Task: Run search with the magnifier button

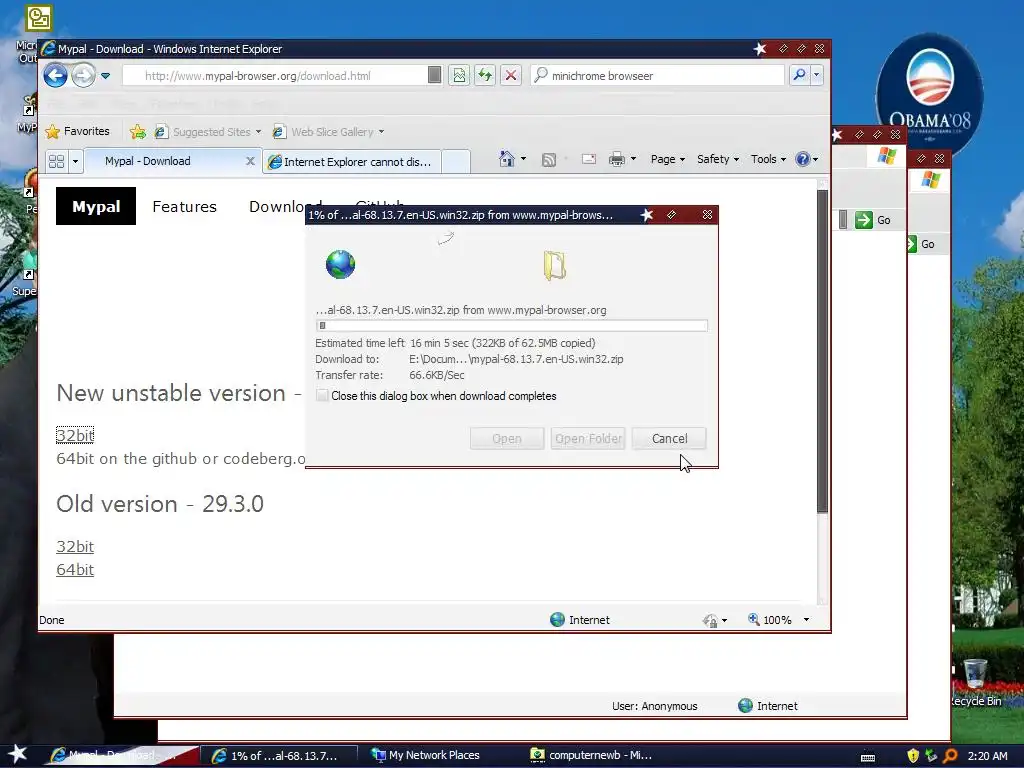Action: point(799,76)
